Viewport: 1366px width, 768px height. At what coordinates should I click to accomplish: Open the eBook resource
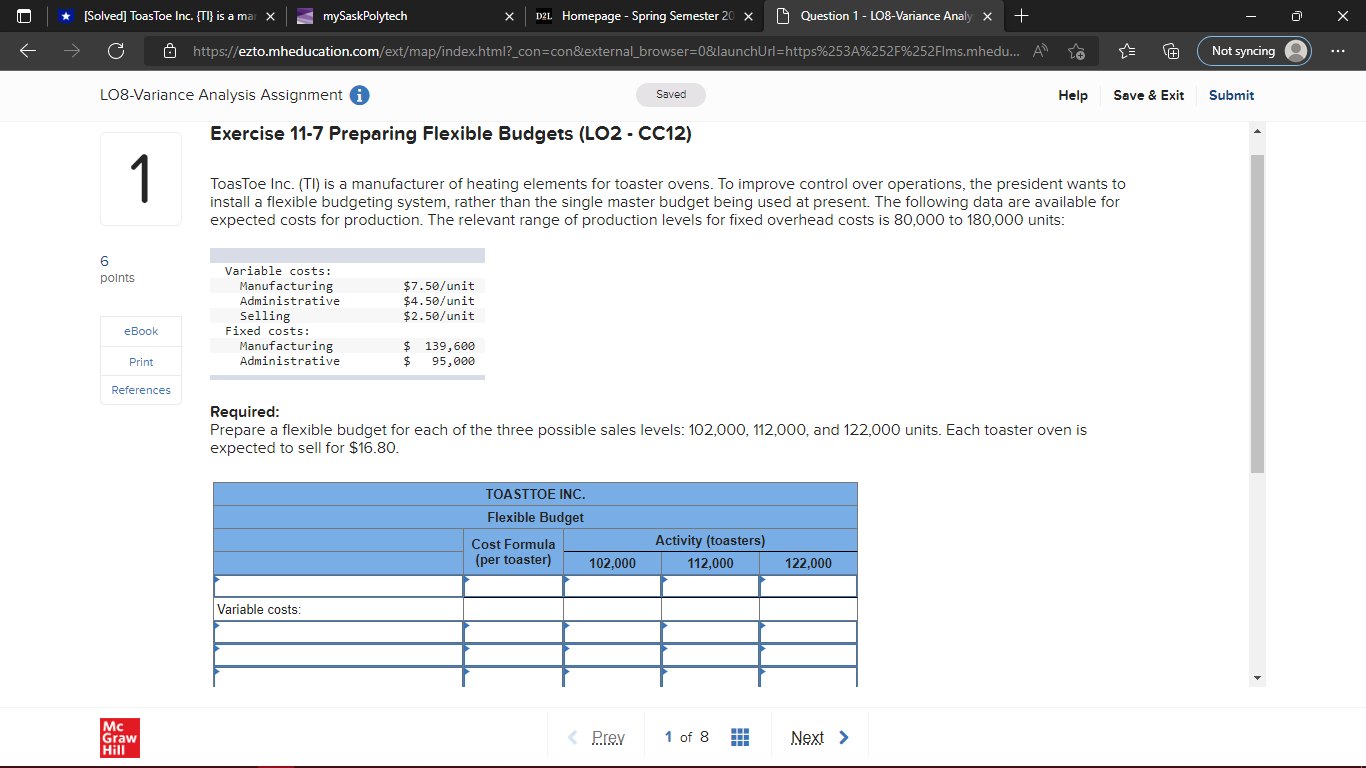[x=141, y=331]
